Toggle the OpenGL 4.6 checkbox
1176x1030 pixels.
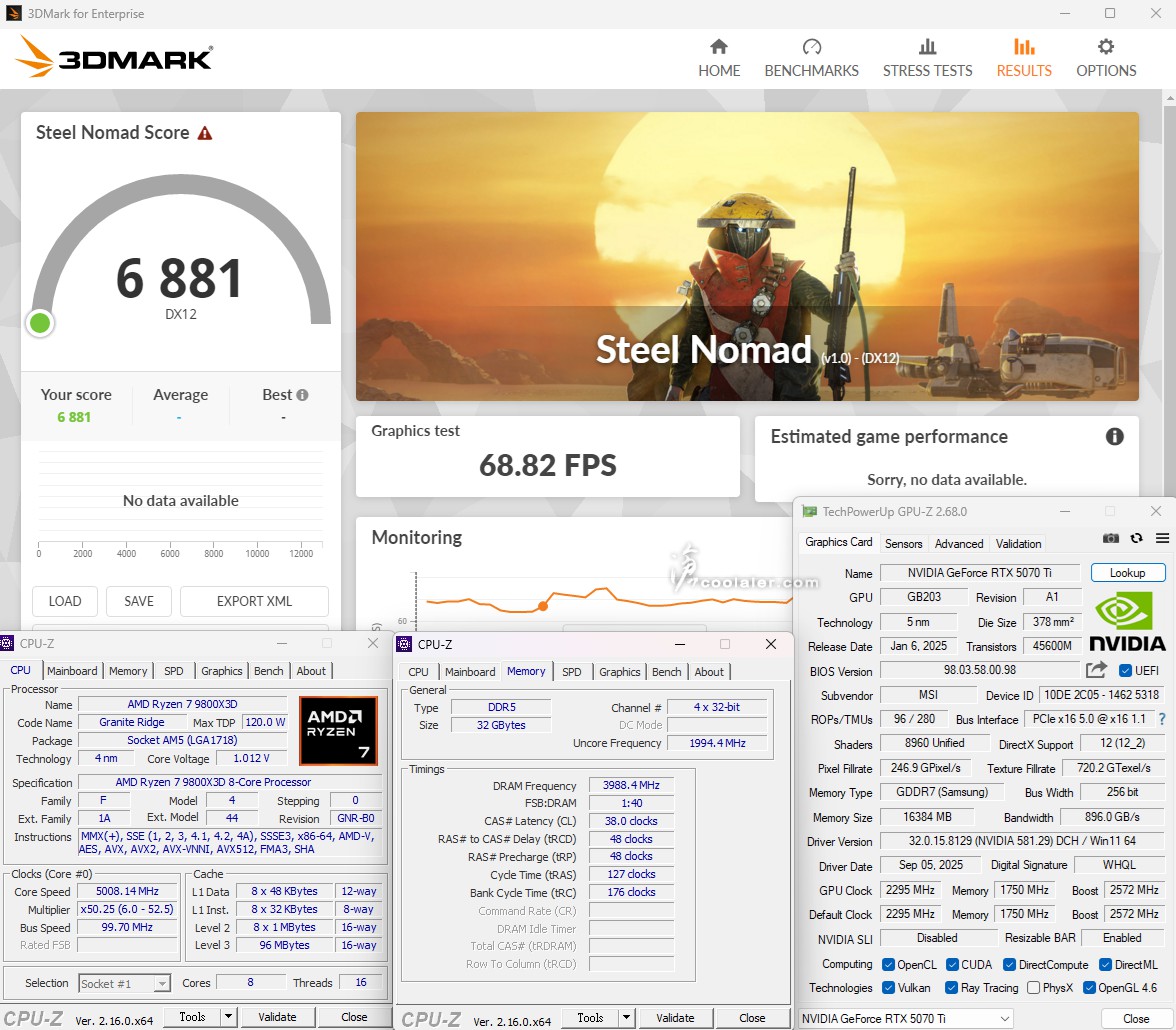[1090, 988]
